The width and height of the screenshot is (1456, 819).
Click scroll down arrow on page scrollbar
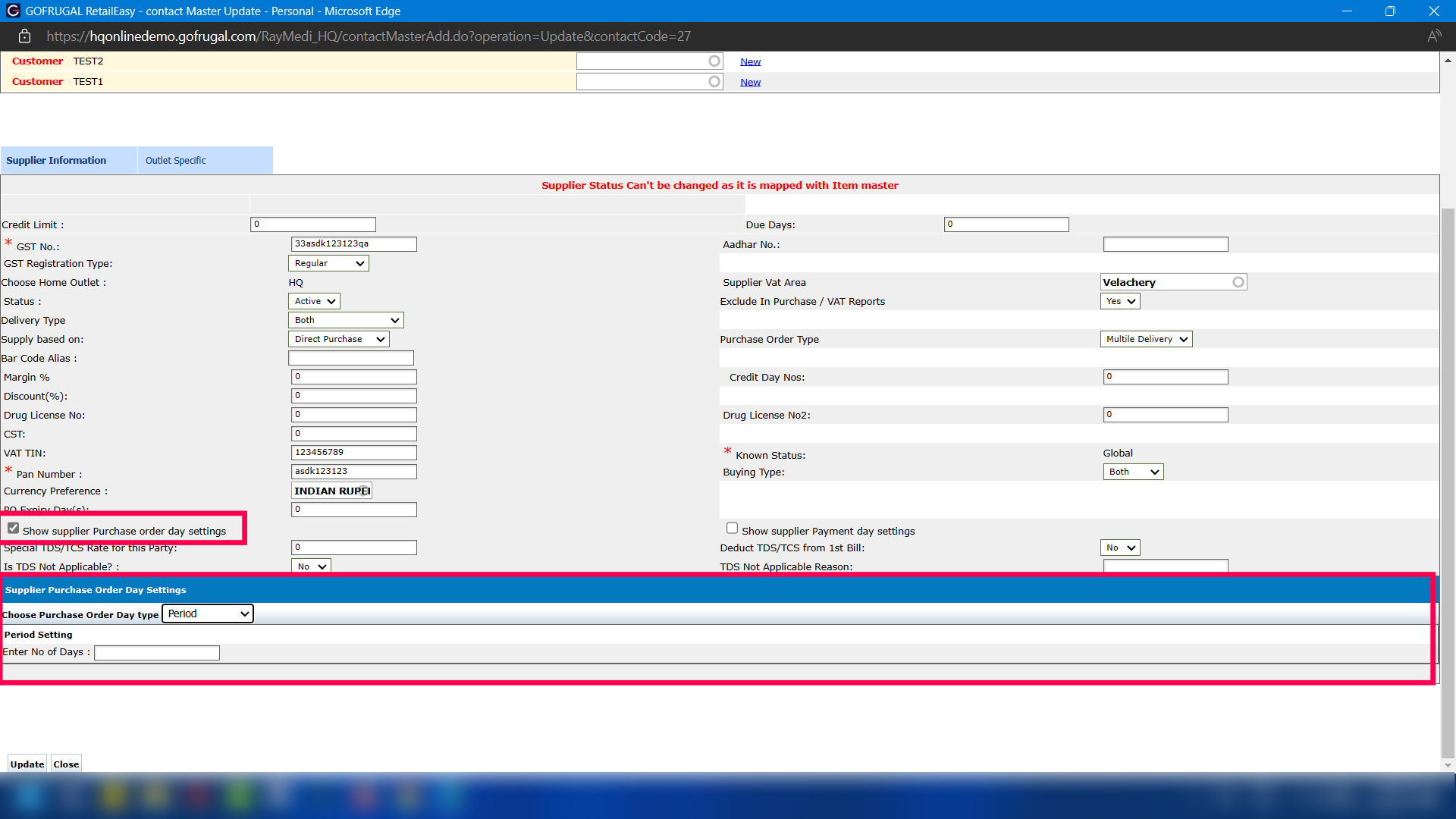(x=1448, y=765)
